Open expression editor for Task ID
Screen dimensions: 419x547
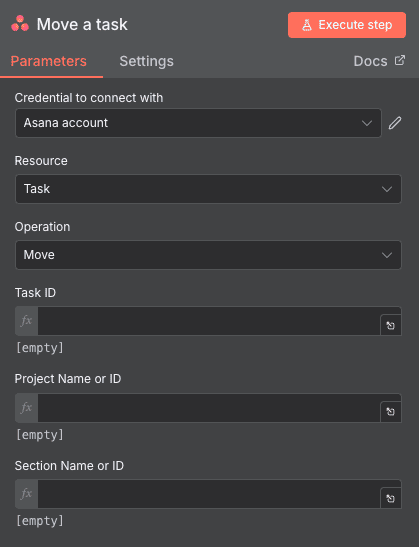tap(391, 325)
